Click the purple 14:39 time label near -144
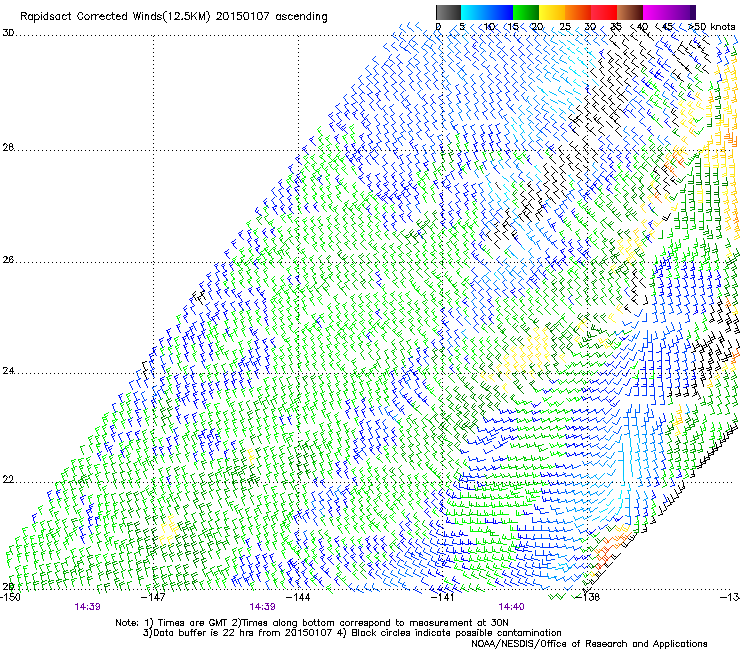The height and width of the screenshot is (650, 740). tap(262, 607)
